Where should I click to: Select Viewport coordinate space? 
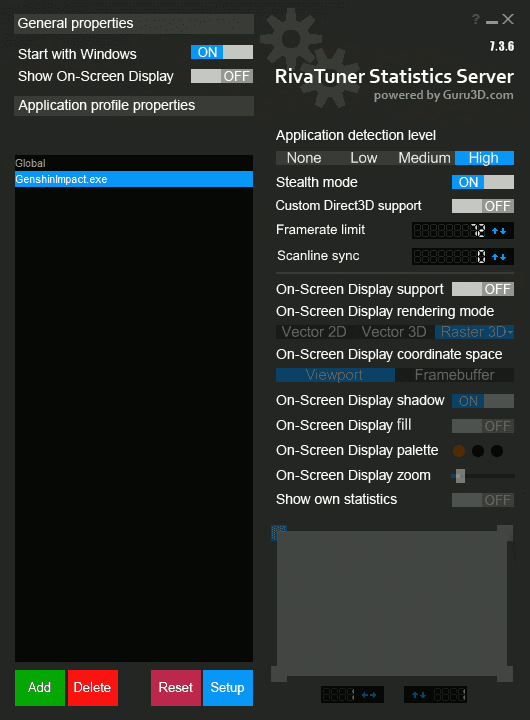tap(335, 375)
